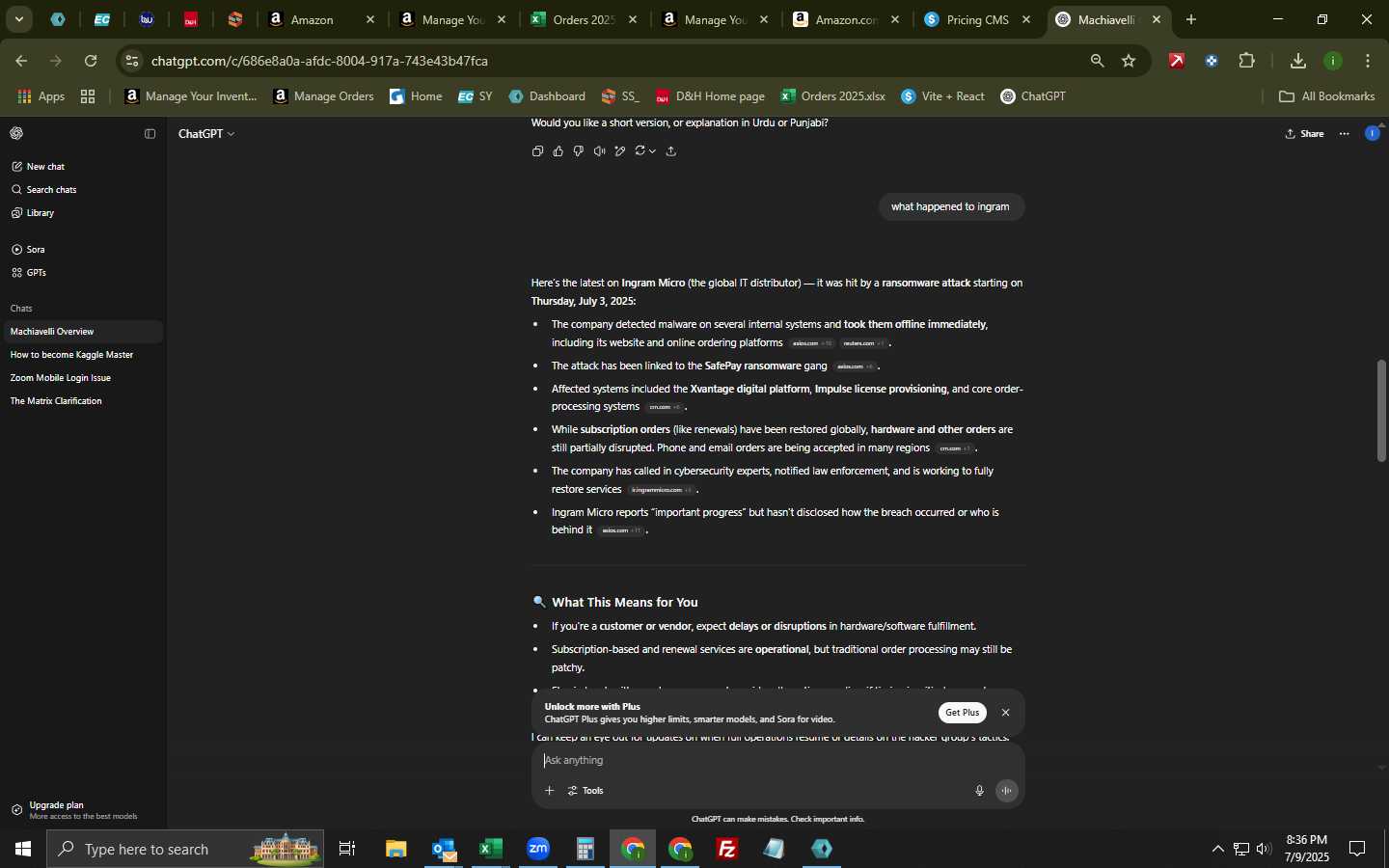Image resolution: width=1389 pixels, height=868 pixels.
Task: Open How to become Kaggle Master chat
Action: [x=82, y=355]
